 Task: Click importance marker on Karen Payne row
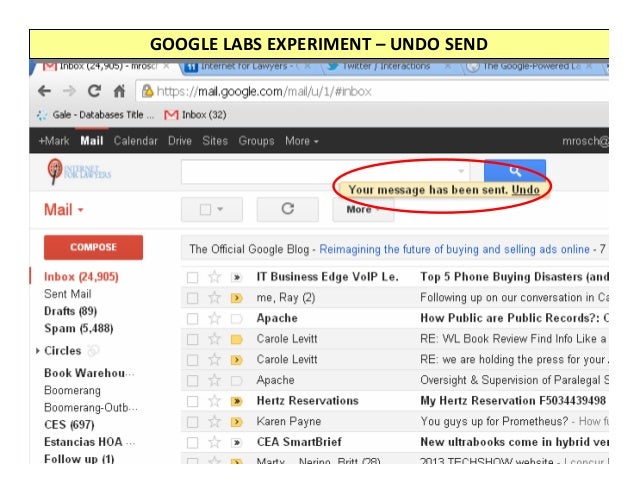236,422
